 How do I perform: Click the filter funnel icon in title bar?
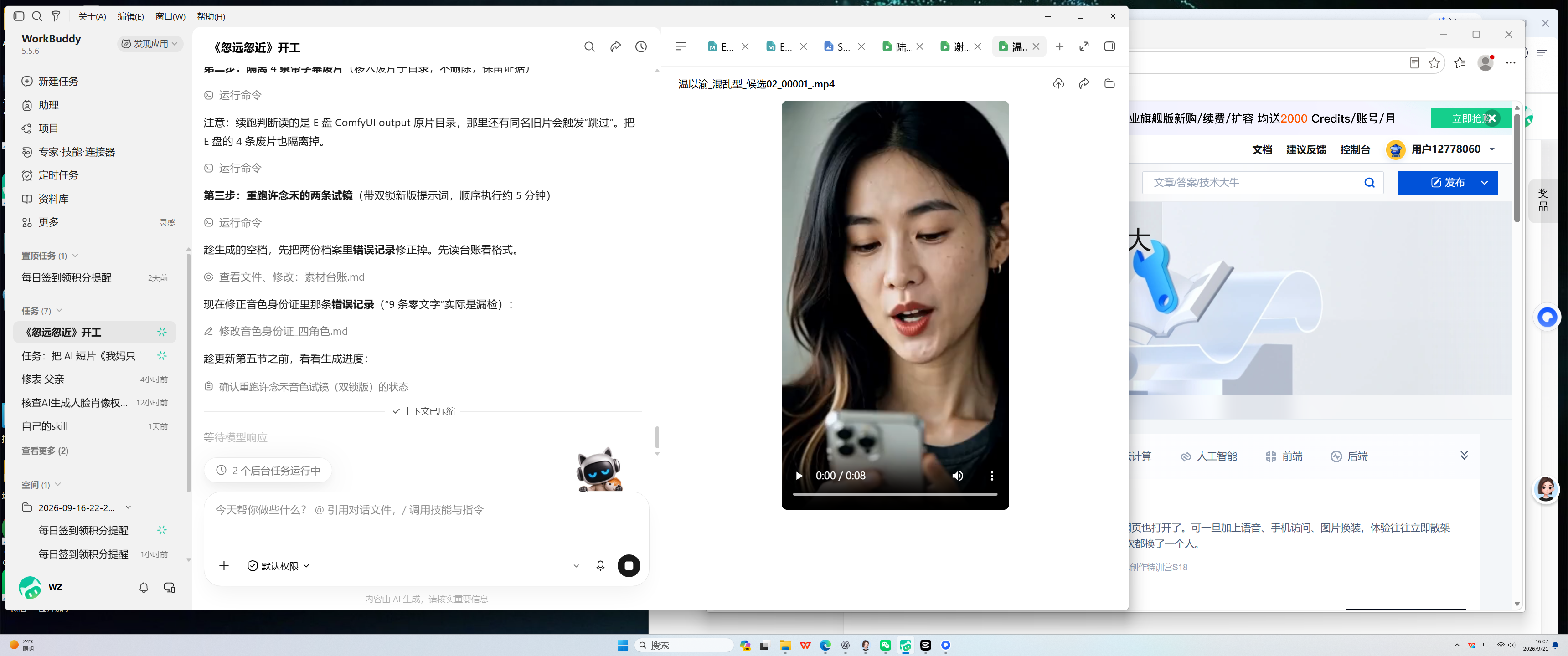pyautogui.click(x=56, y=16)
